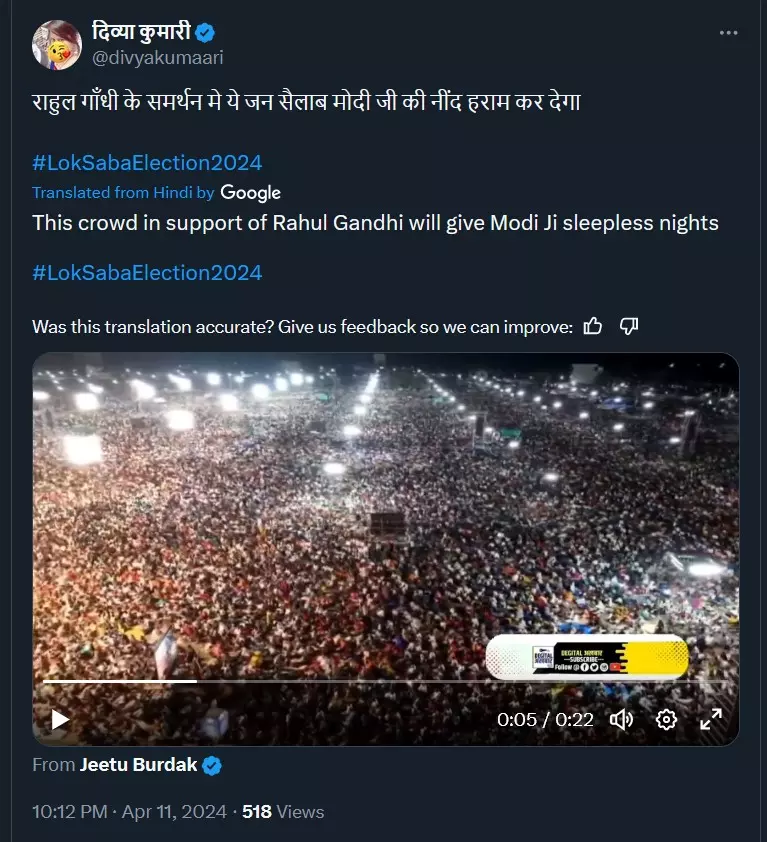Open the video settings gear
This screenshot has height=842, width=767.
pos(666,719)
